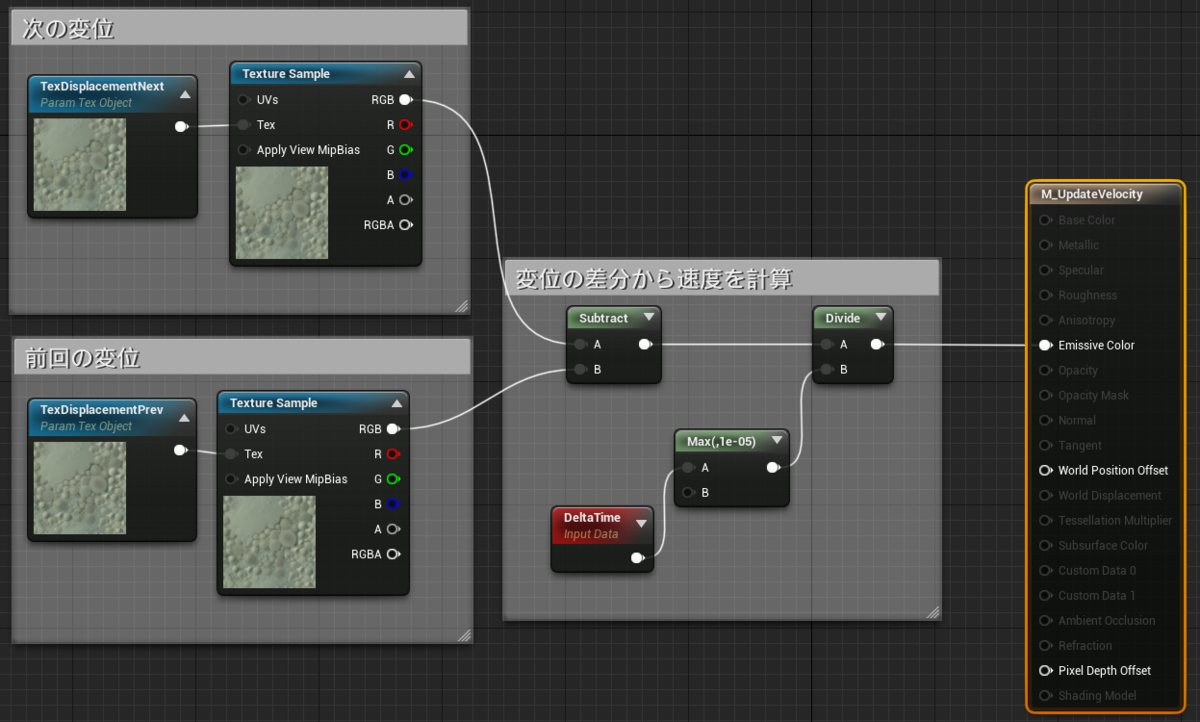Click green G pin in 前回の変位 group
This screenshot has width=1200, height=722.
pos(394,479)
